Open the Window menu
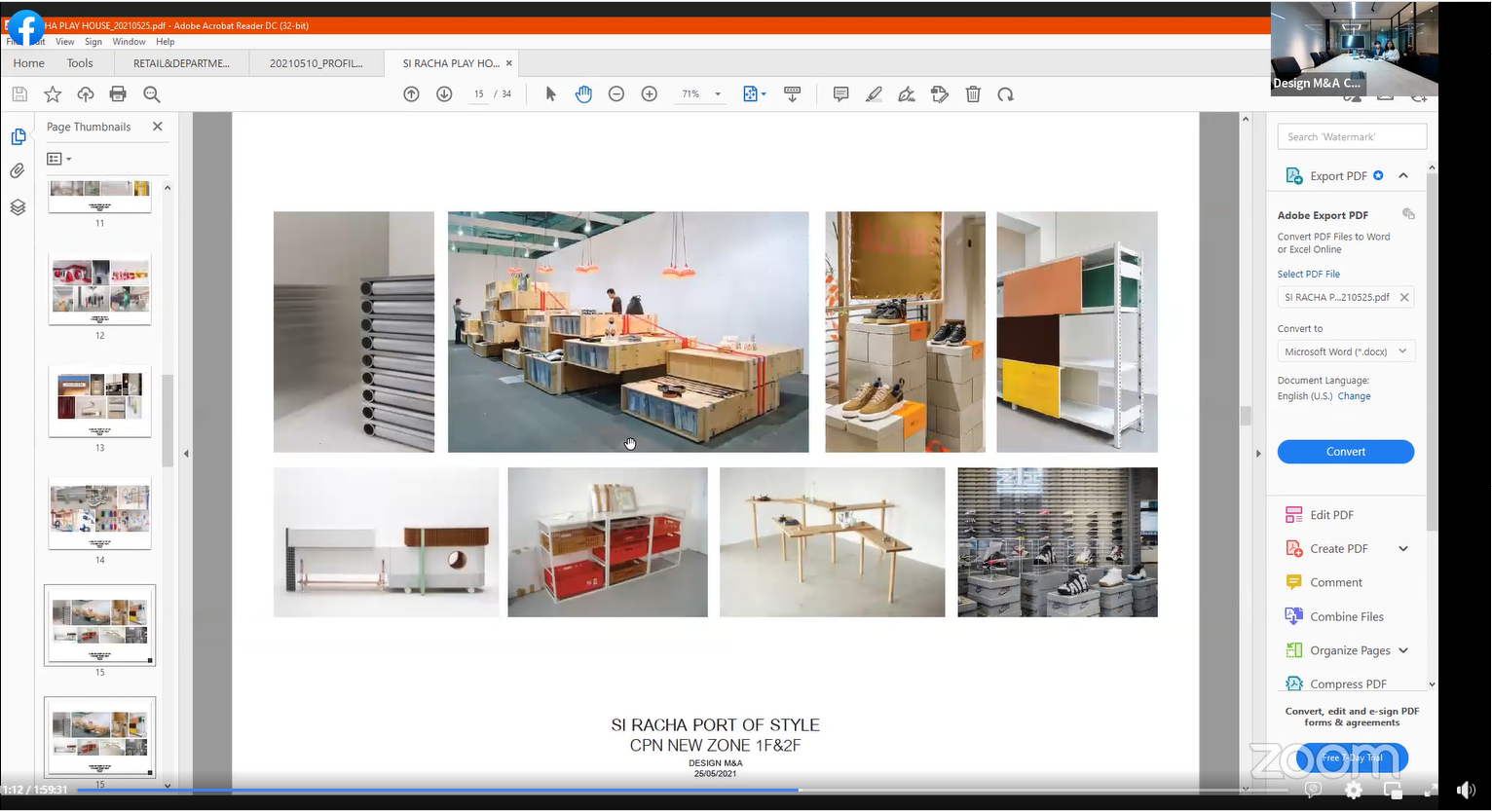 [x=129, y=42]
